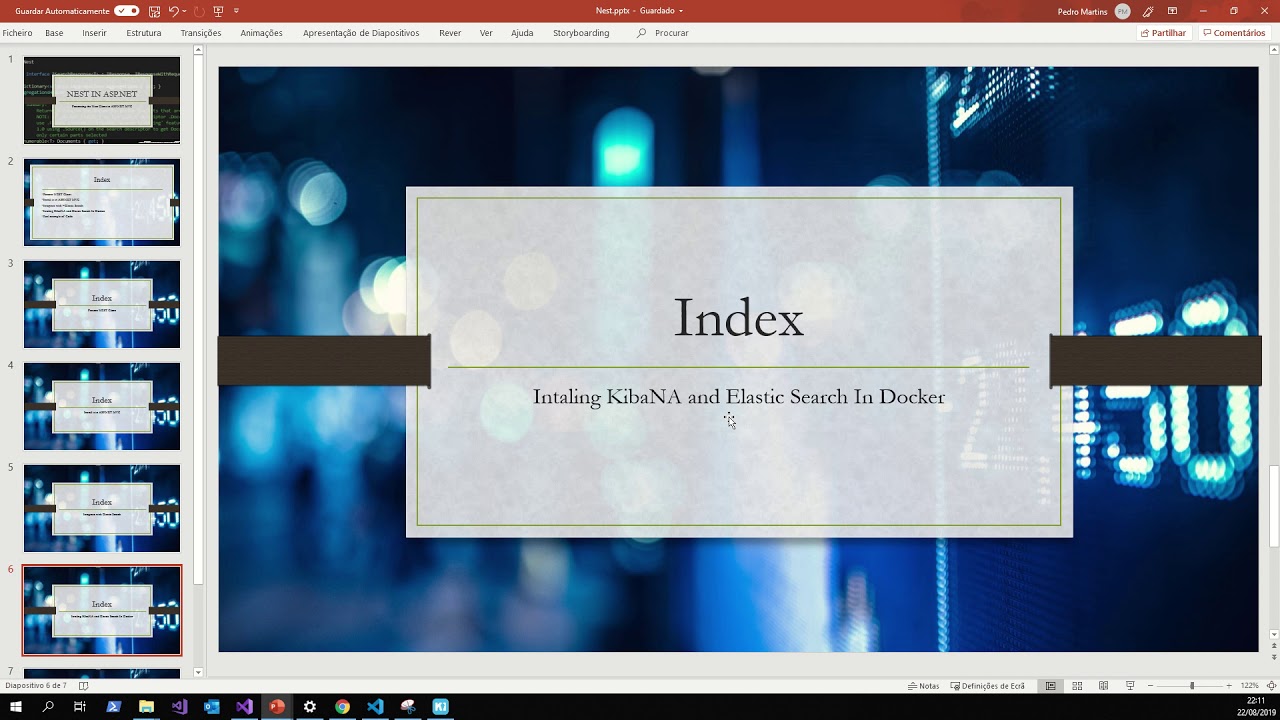Click Fit slide to current window icon
This screenshot has width=1280, height=720.
[1270, 686]
